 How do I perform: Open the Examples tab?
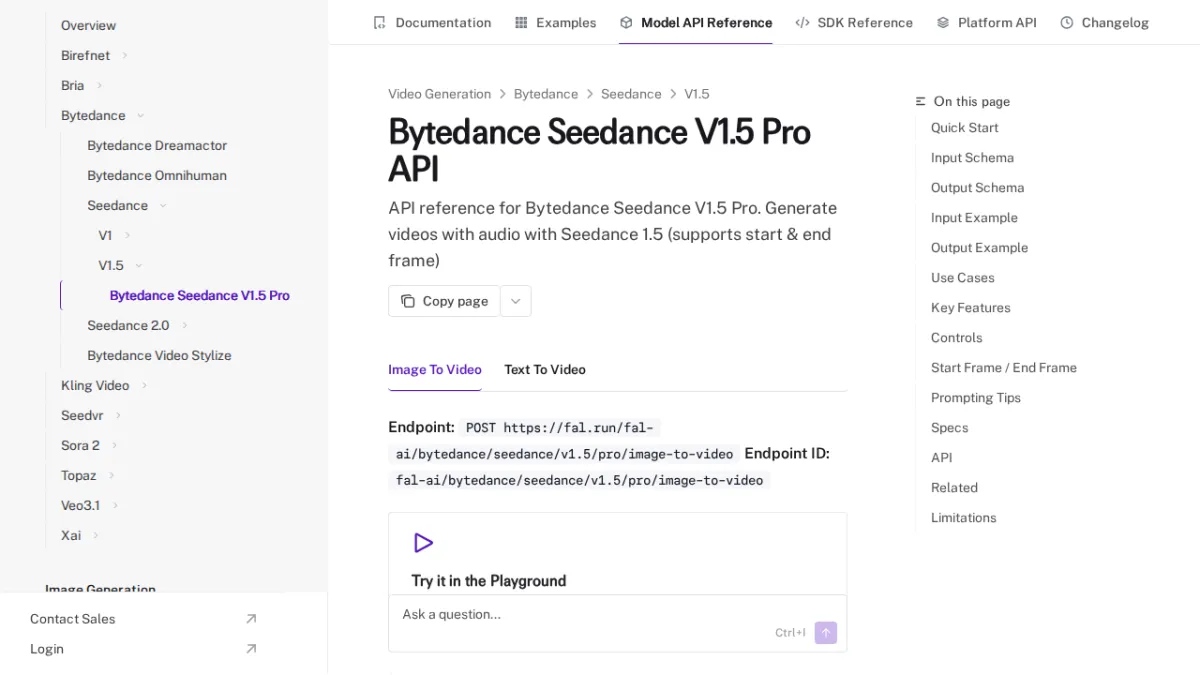555,22
